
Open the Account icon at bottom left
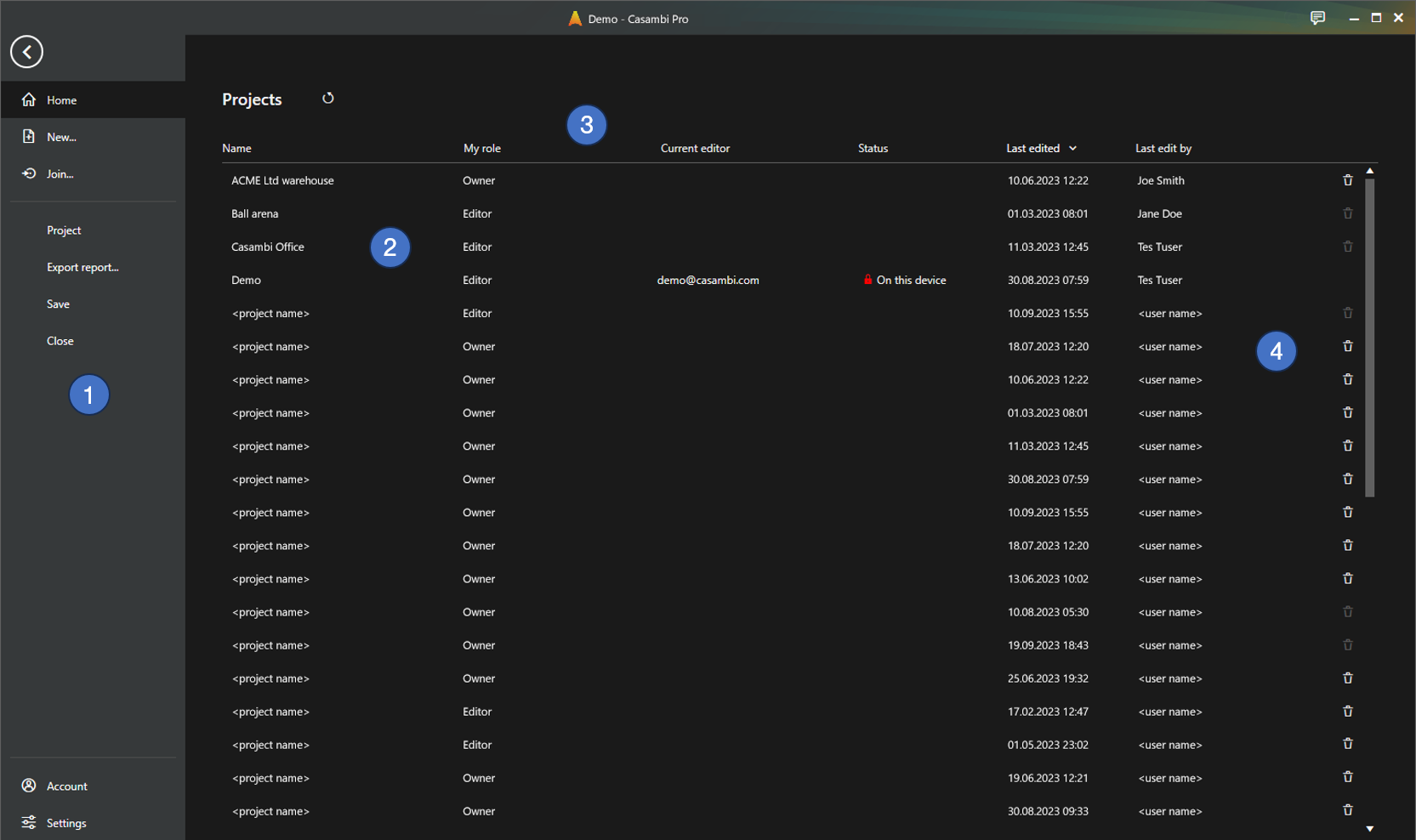[x=30, y=786]
